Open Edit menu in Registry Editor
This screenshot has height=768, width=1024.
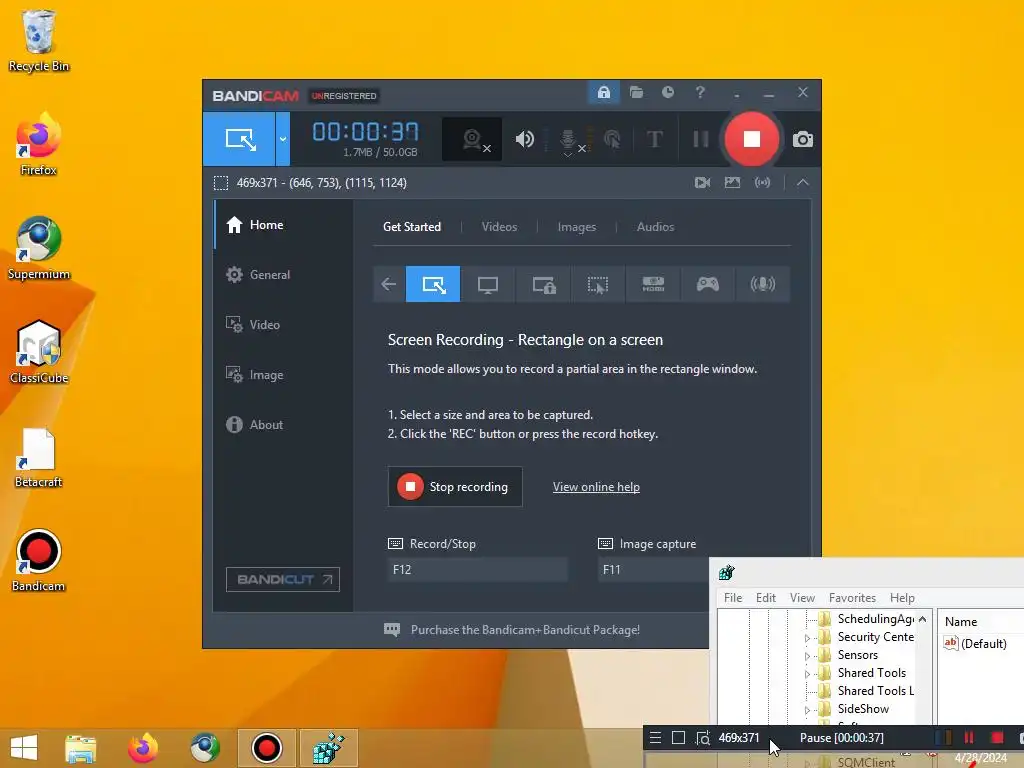765,598
